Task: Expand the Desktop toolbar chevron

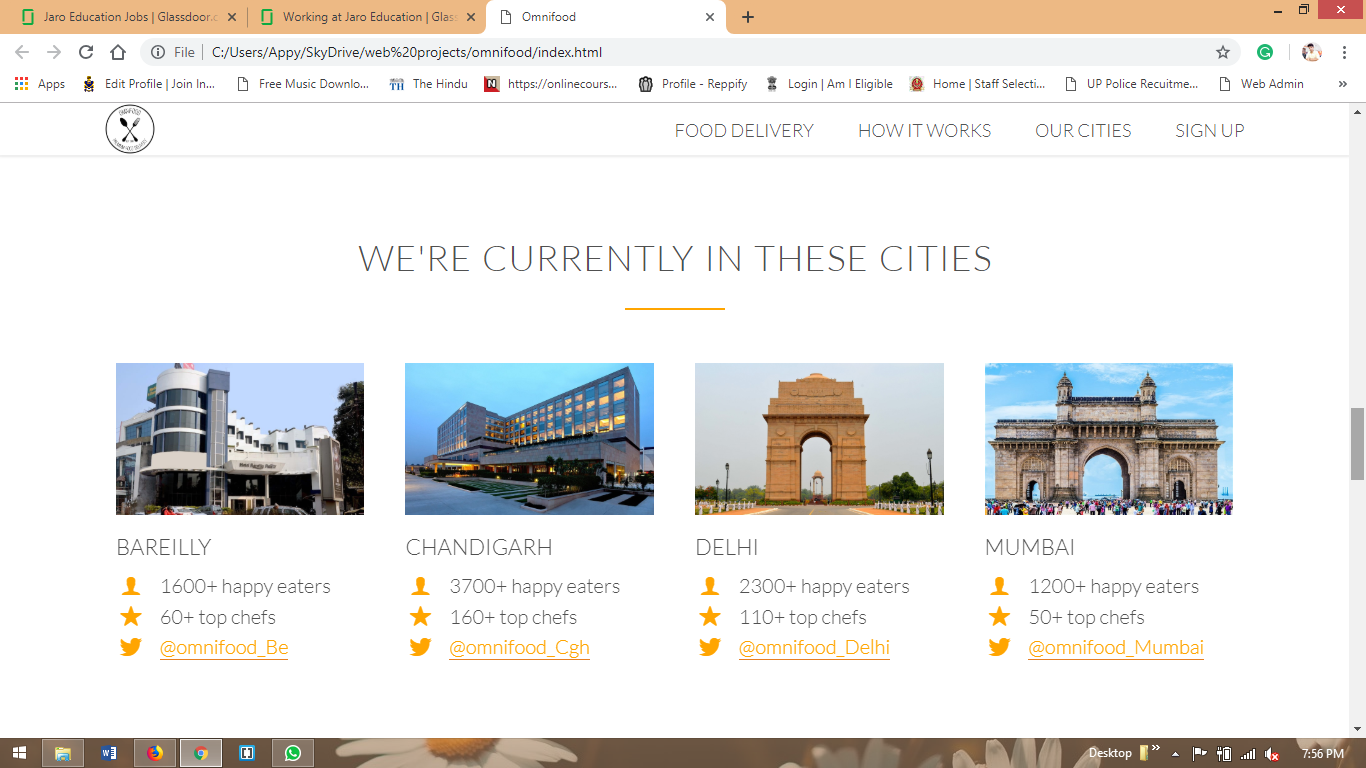Action: click(1156, 747)
